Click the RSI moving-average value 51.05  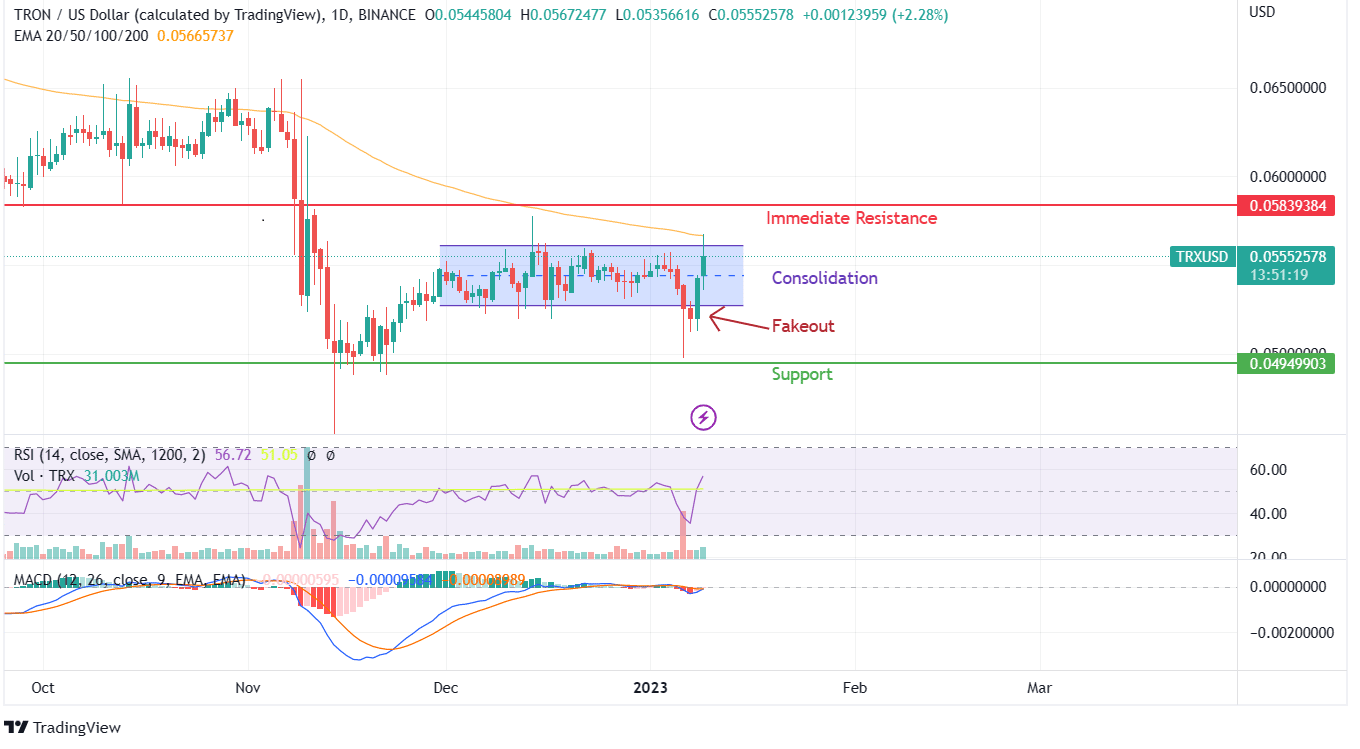pos(278,455)
